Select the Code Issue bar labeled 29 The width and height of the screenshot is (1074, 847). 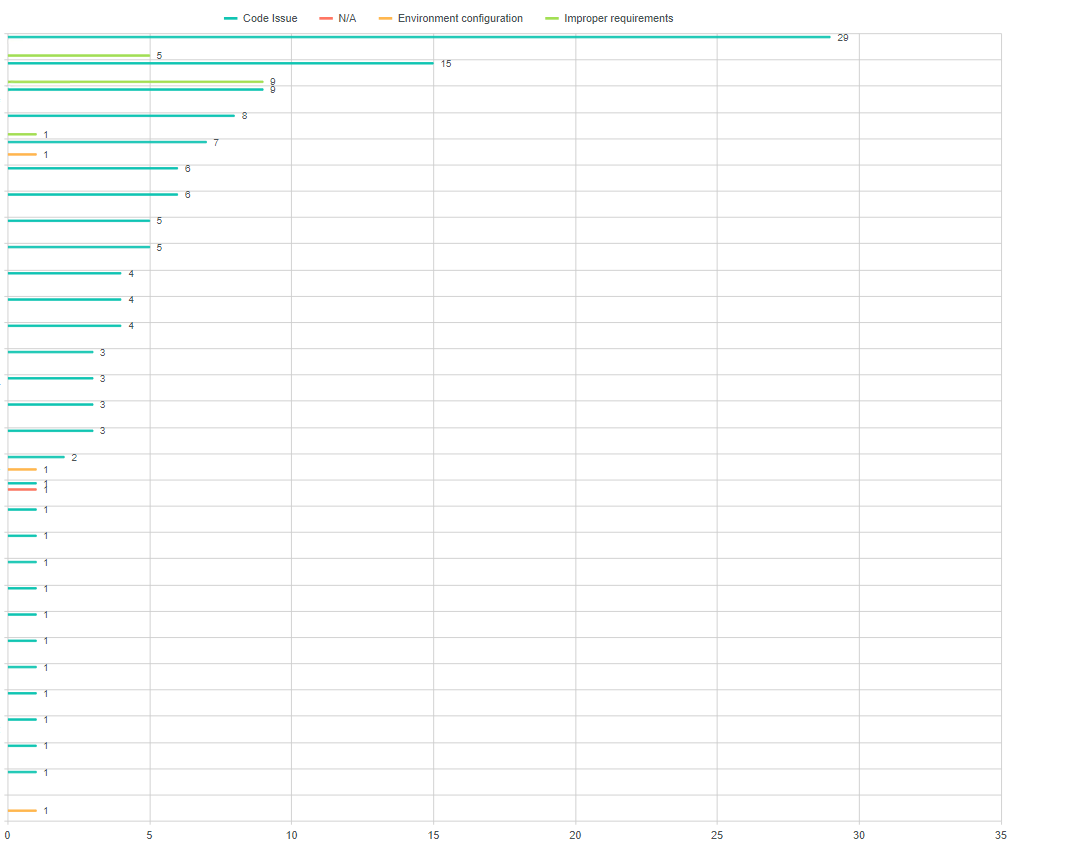pos(419,37)
